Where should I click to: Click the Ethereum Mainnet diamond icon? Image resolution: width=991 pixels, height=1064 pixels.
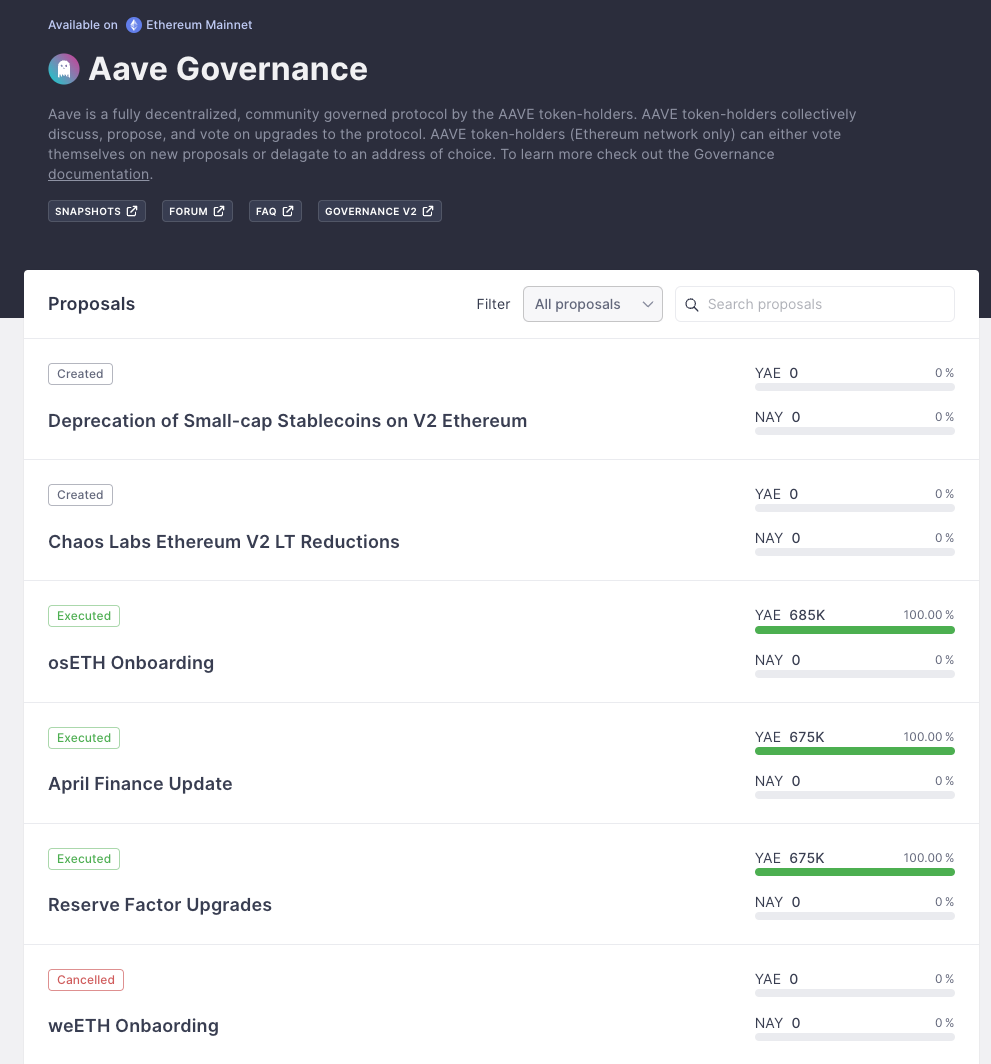click(134, 25)
